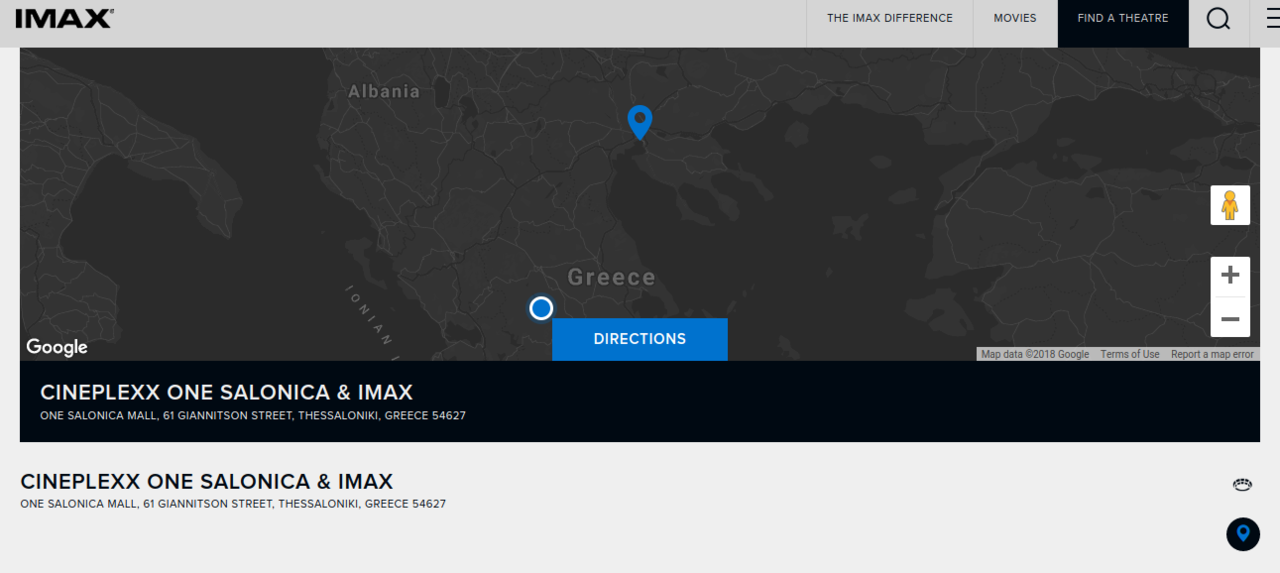Open the Movies menu item
The width and height of the screenshot is (1280, 573).
point(1015,19)
